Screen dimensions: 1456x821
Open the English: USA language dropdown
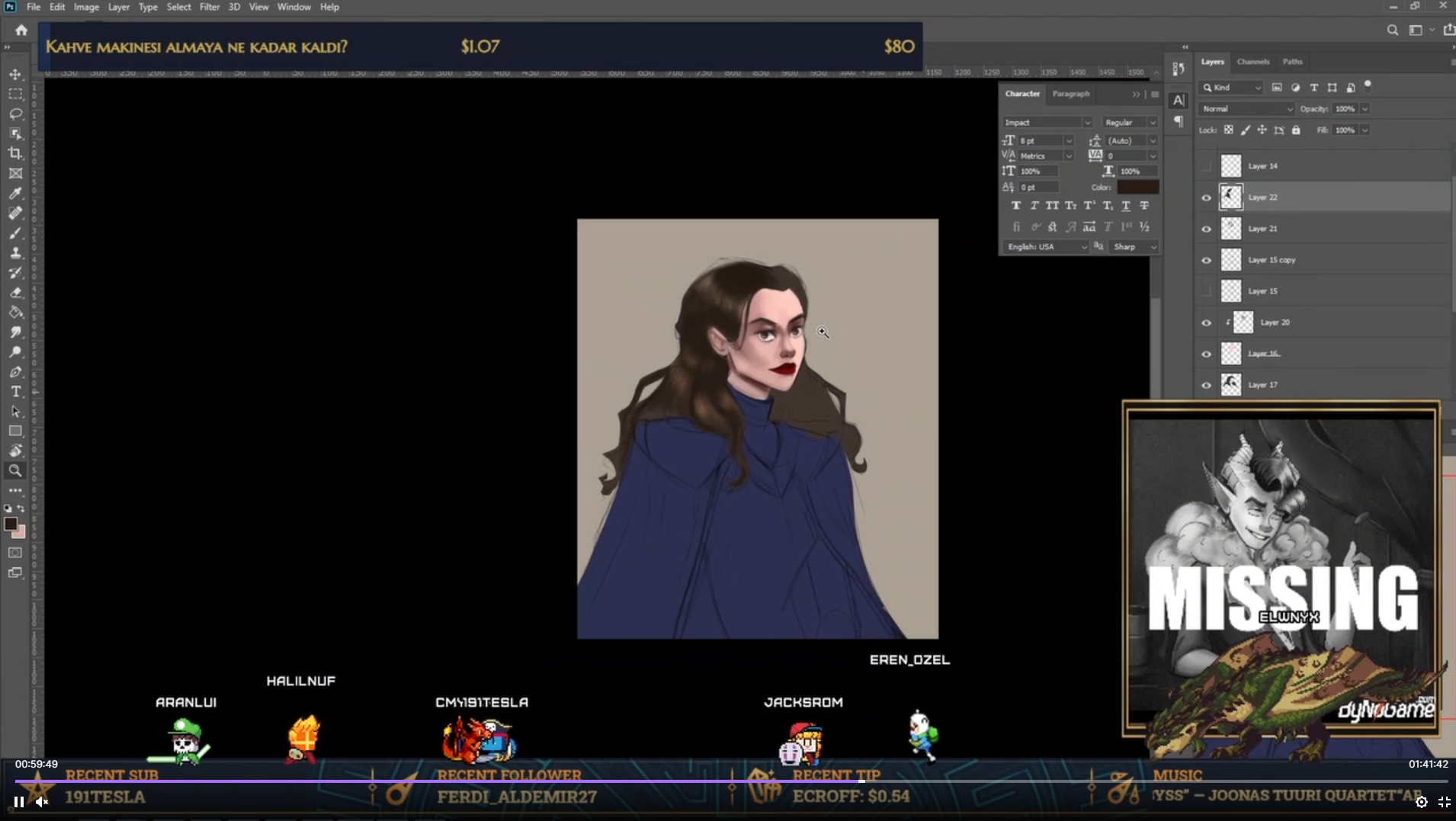point(1046,247)
